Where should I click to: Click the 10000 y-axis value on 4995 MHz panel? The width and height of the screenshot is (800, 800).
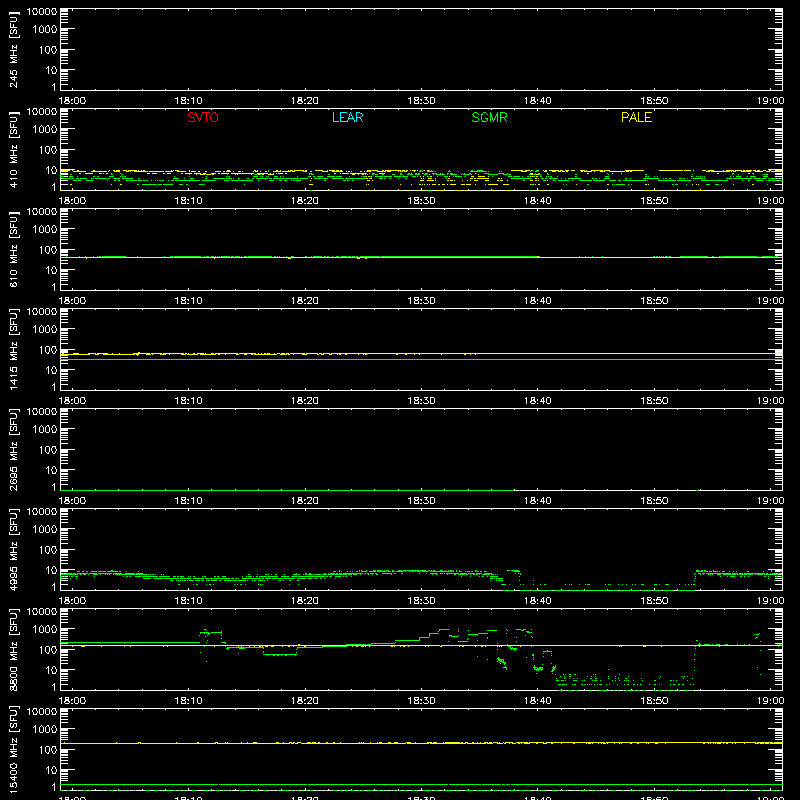[42, 512]
